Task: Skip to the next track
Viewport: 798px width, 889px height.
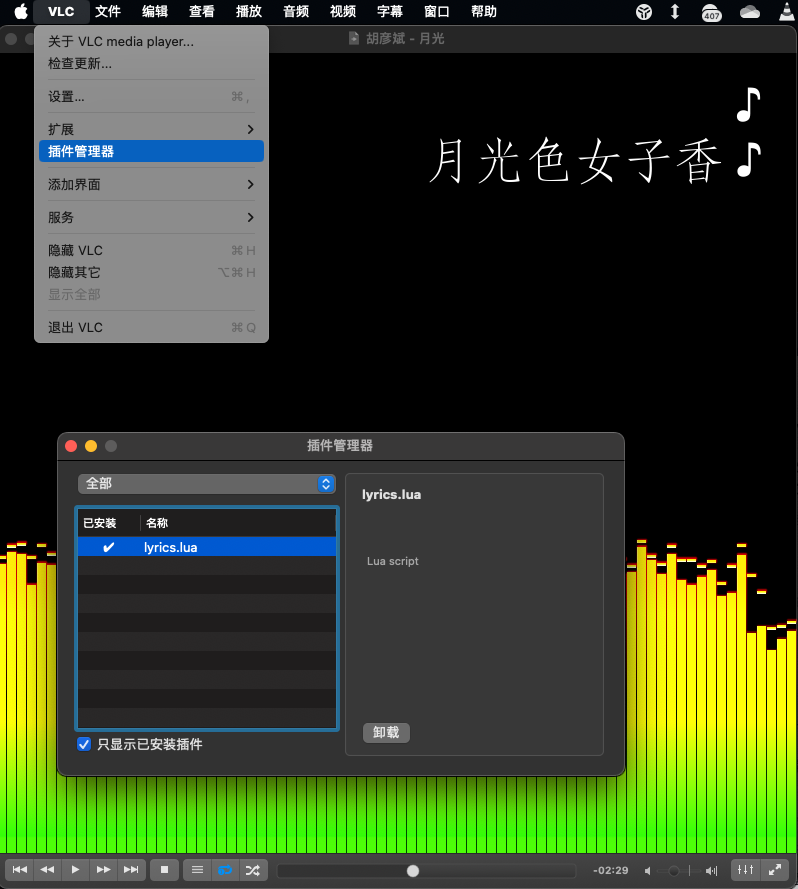Action: tap(131, 869)
